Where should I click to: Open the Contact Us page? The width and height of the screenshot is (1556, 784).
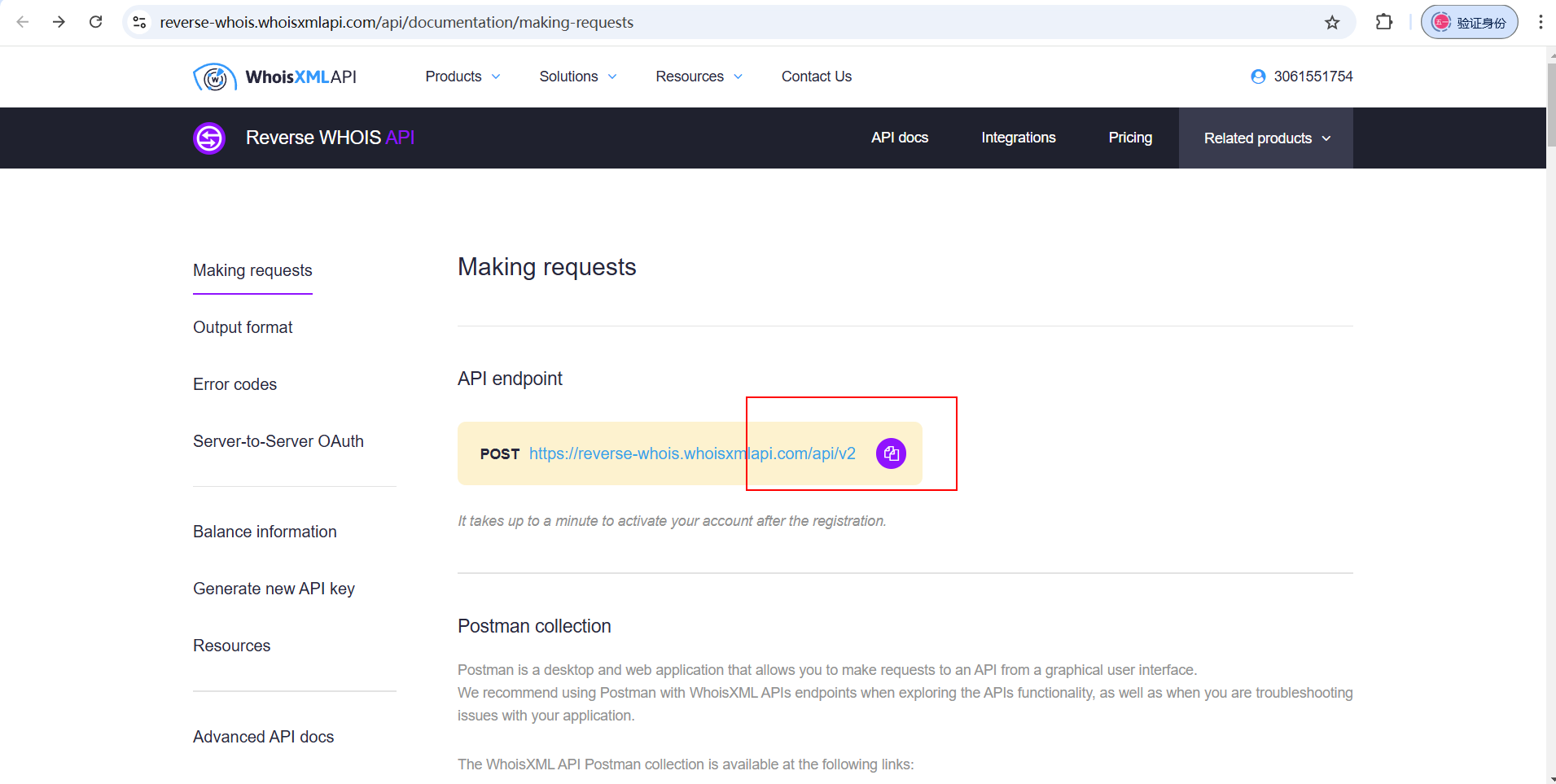click(817, 77)
